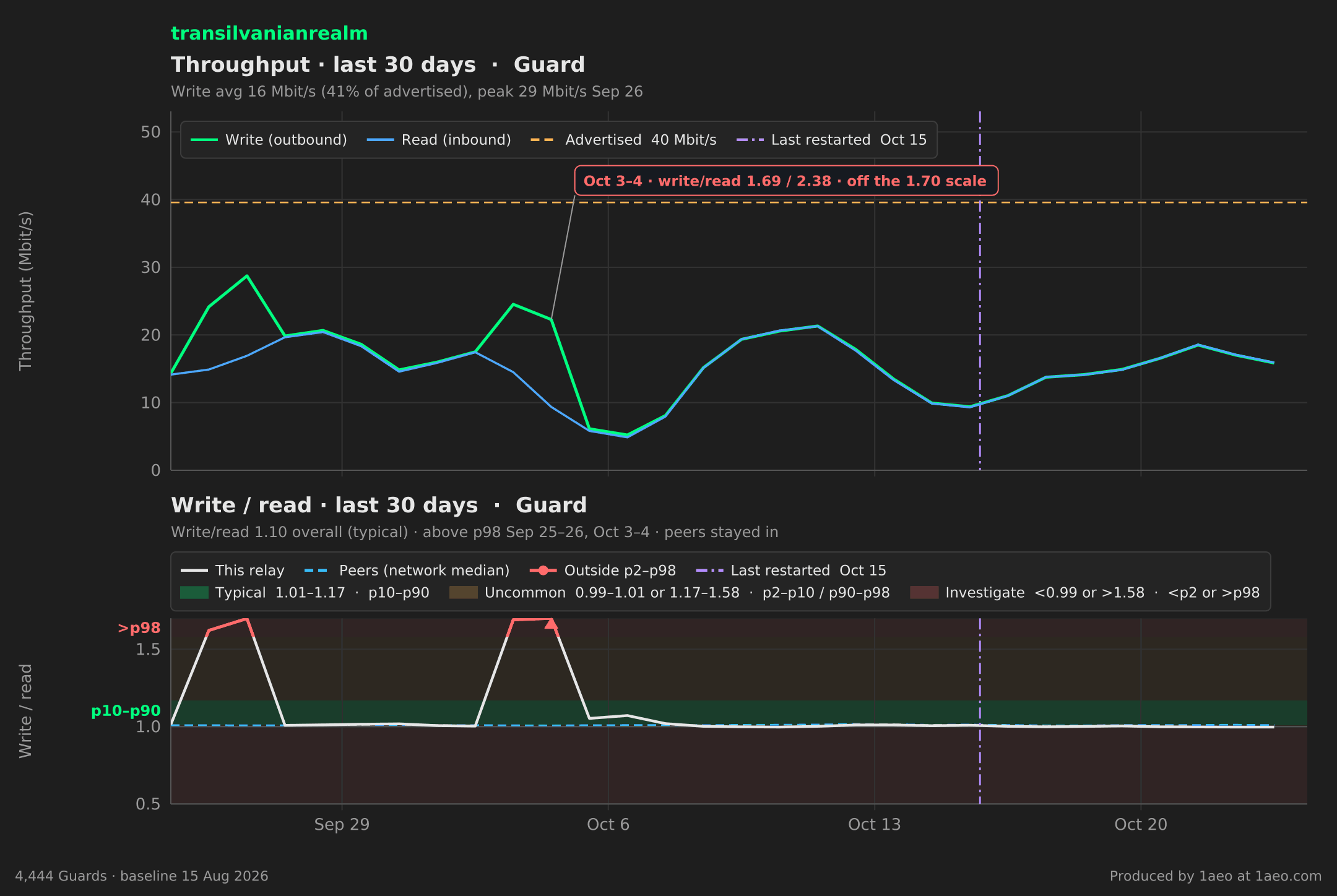Click Last restarted Oct 15 in ratio legend
1337x896 pixels.
pyautogui.click(x=791, y=571)
